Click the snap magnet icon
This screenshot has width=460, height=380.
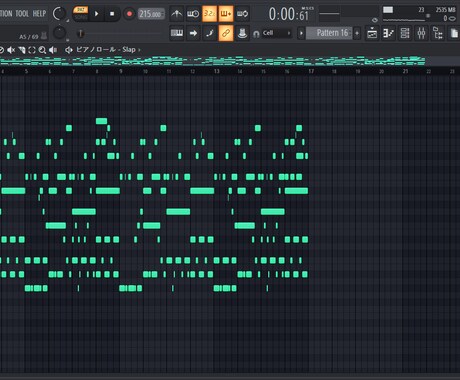(256, 34)
